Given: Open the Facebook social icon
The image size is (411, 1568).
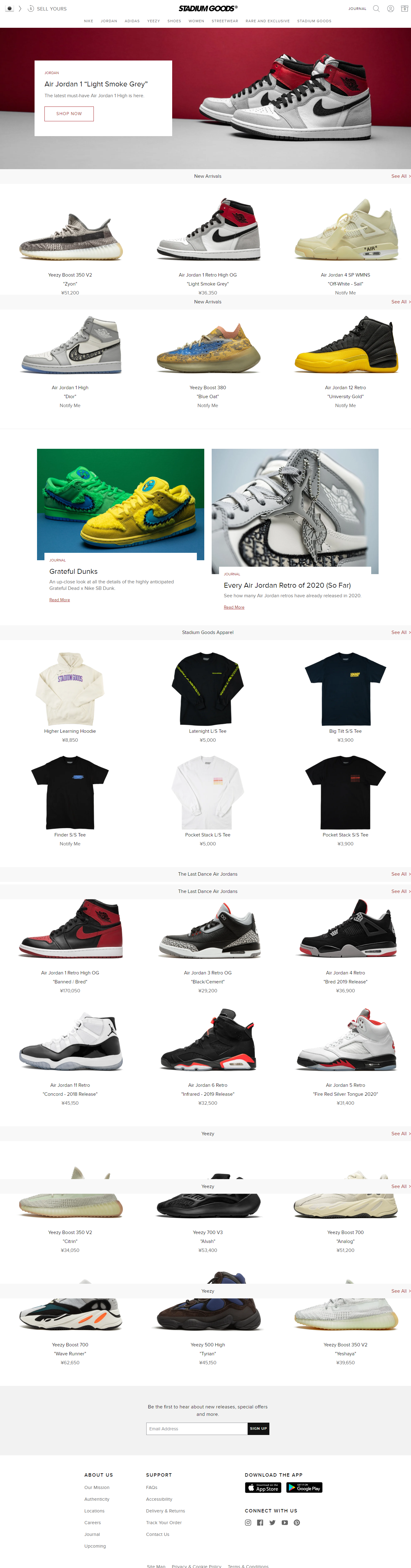Looking at the screenshot, I should pos(260,1522).
